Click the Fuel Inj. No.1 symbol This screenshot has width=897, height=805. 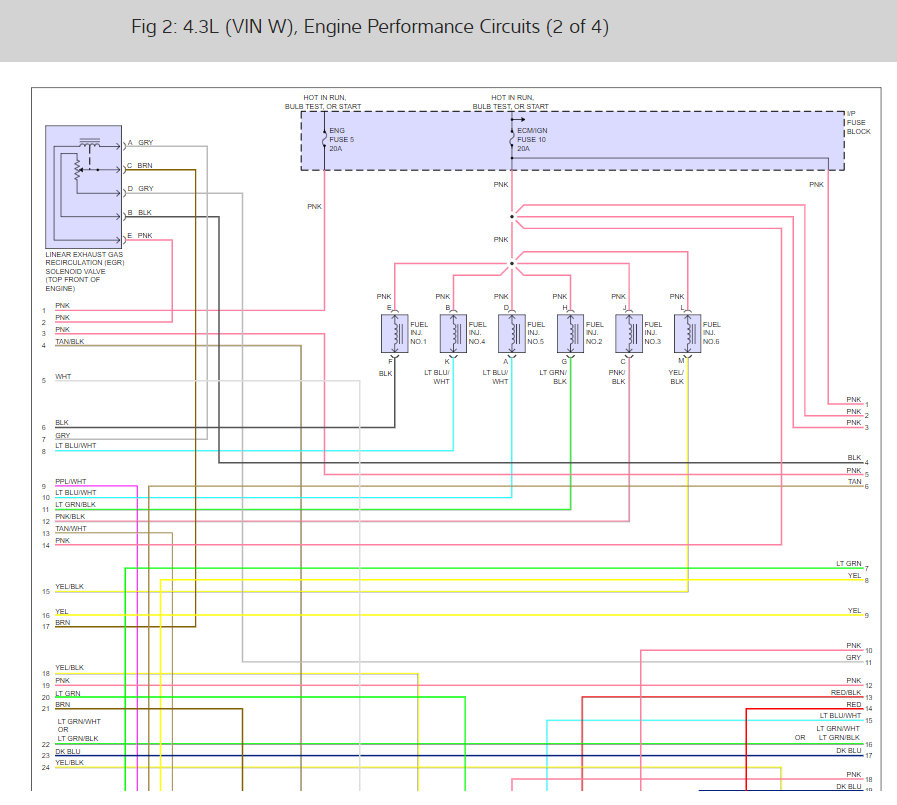click(x=395, y=334)
